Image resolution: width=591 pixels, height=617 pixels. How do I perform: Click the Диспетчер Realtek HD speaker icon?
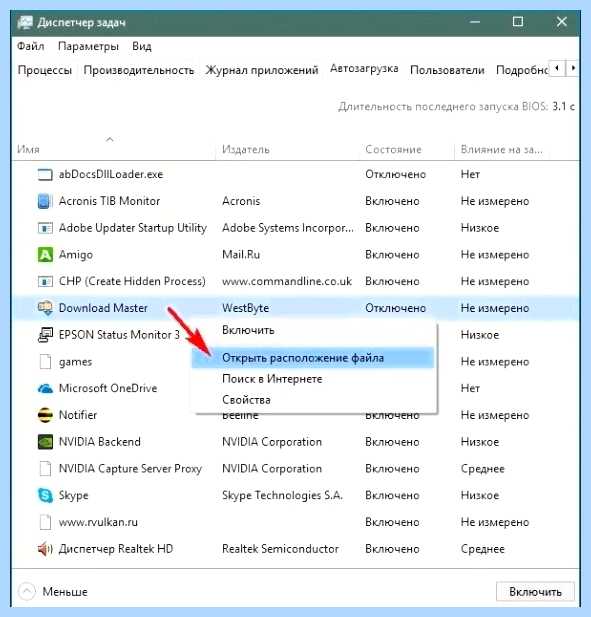(45, 549)
